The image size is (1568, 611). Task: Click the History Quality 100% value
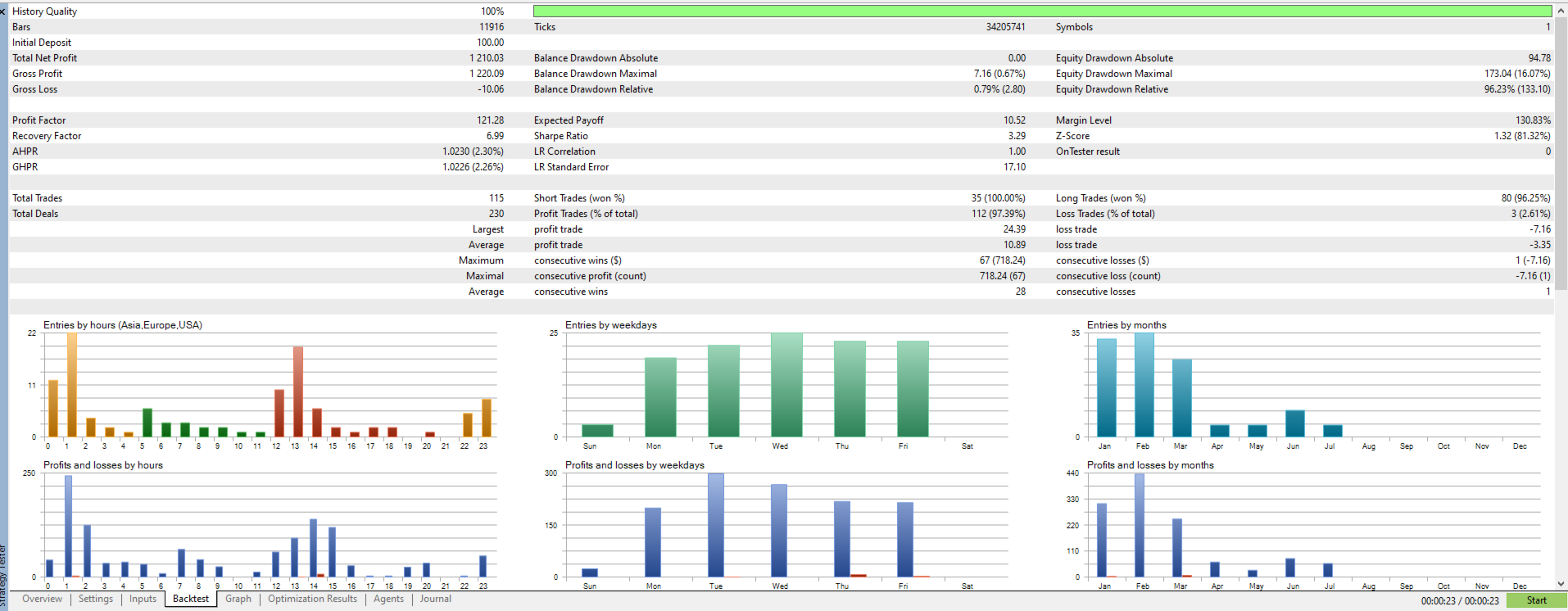pos(492,11)
